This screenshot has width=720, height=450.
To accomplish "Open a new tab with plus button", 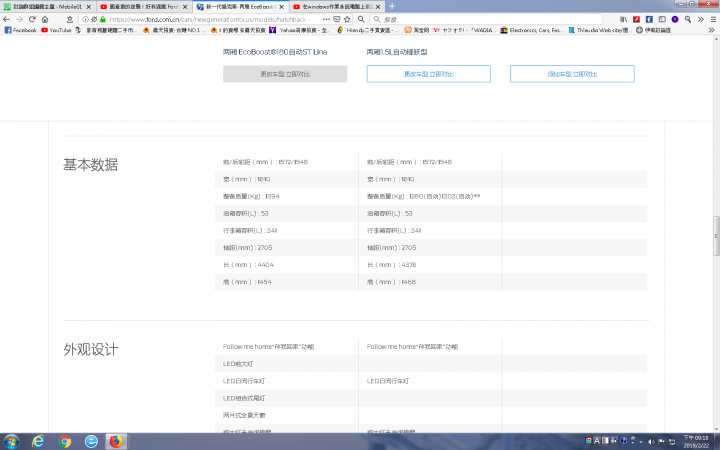I will point(392,6).
